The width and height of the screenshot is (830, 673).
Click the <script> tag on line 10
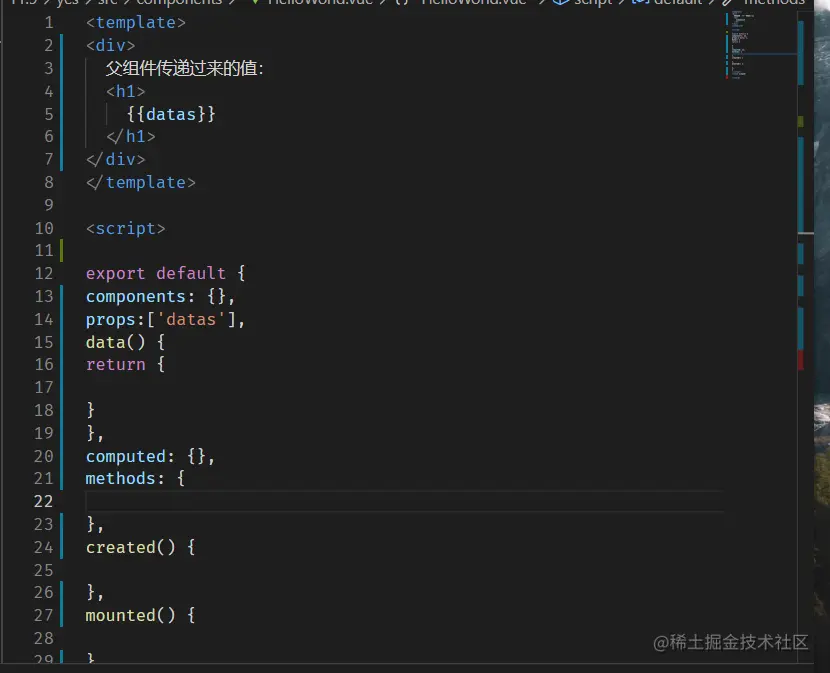click(x=126, y=228)
